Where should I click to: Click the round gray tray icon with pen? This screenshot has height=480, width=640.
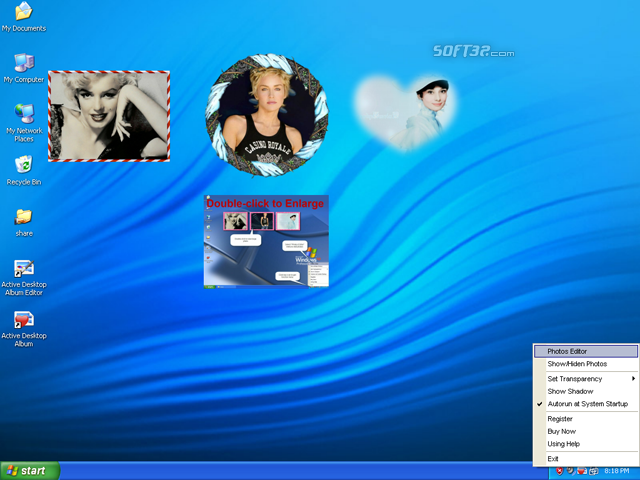click(x=571, y=471)
